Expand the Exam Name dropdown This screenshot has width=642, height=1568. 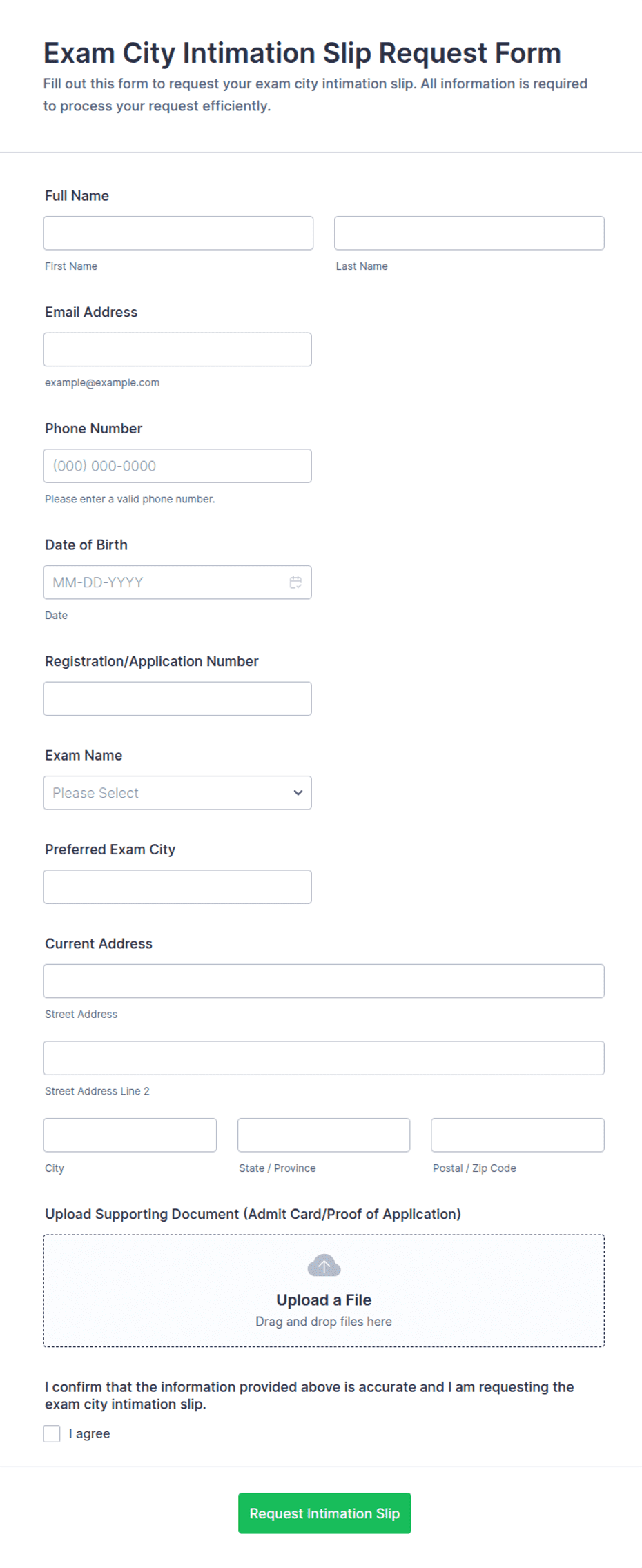coord(177,793)
